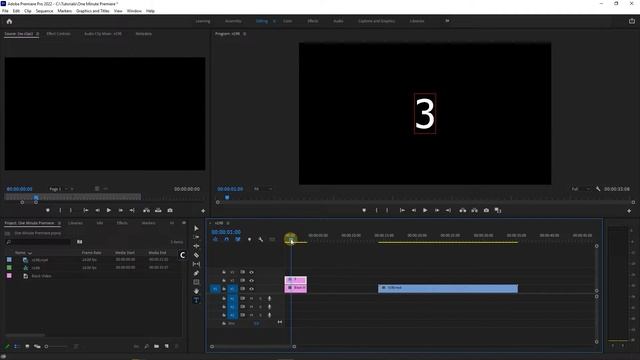Click Add Marker in Program Monitor transport
640x360 pixels.
coord(364,210)
